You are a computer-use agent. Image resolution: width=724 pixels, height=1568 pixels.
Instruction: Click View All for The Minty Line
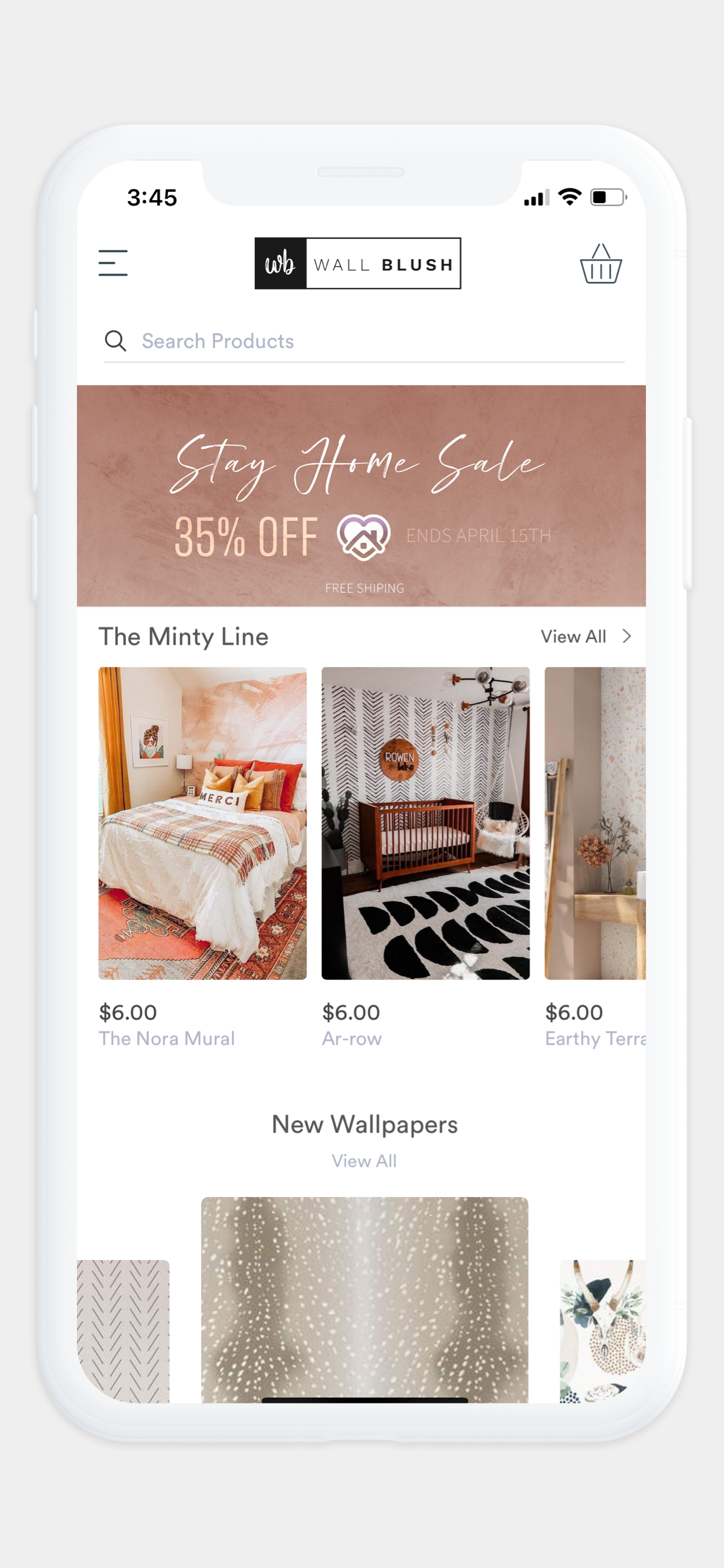coord(573,636)
